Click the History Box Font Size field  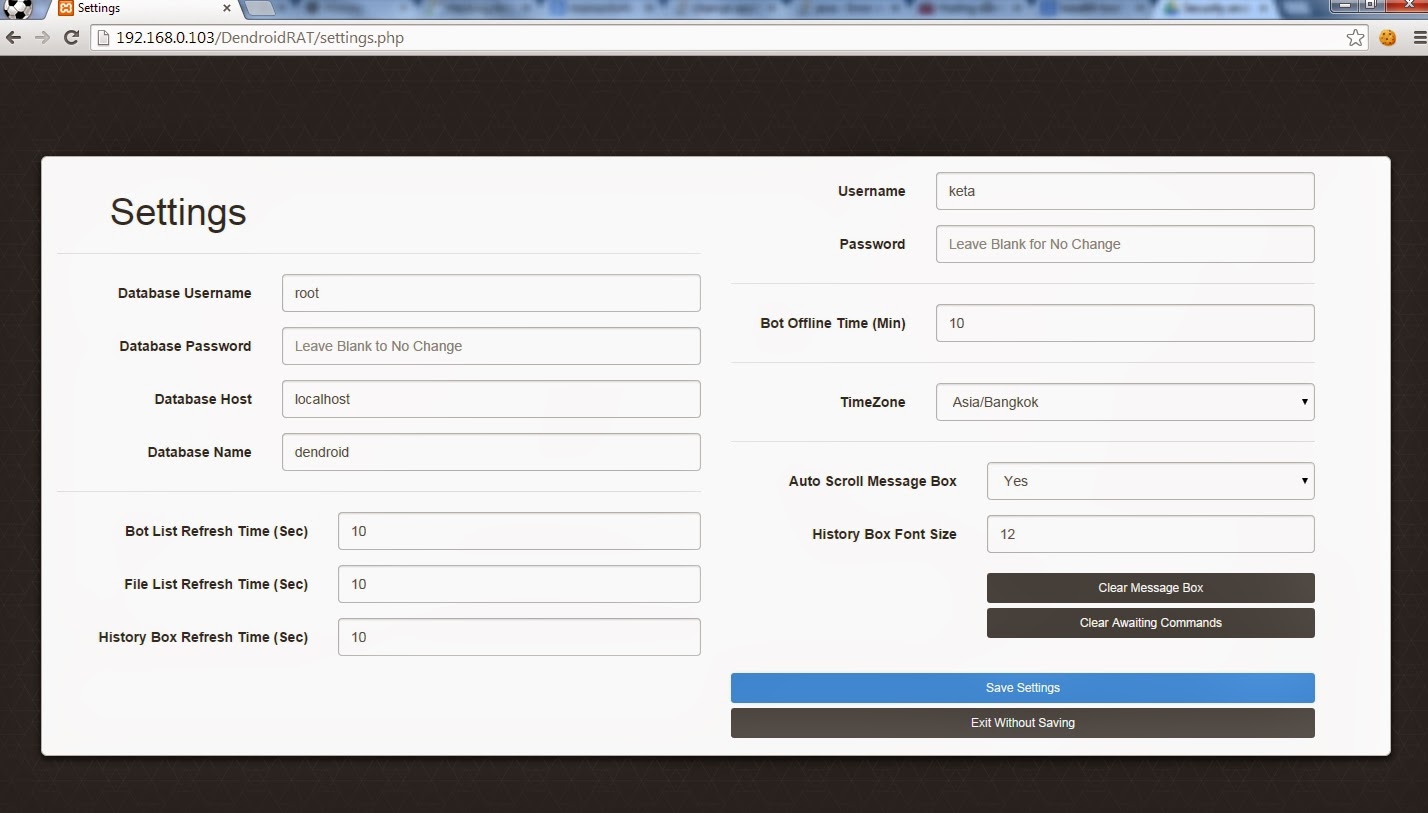1150,534
